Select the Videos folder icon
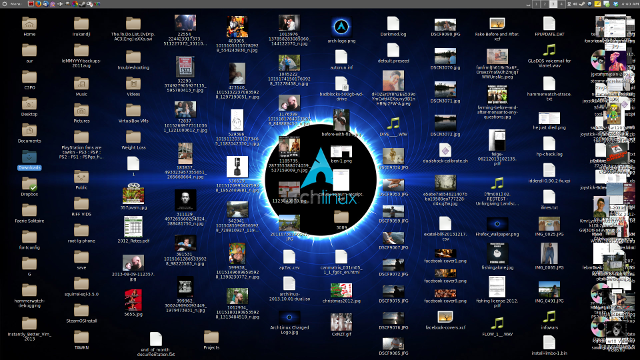The height and width of the screenshot is (360, 640). [x=133, y=87]
